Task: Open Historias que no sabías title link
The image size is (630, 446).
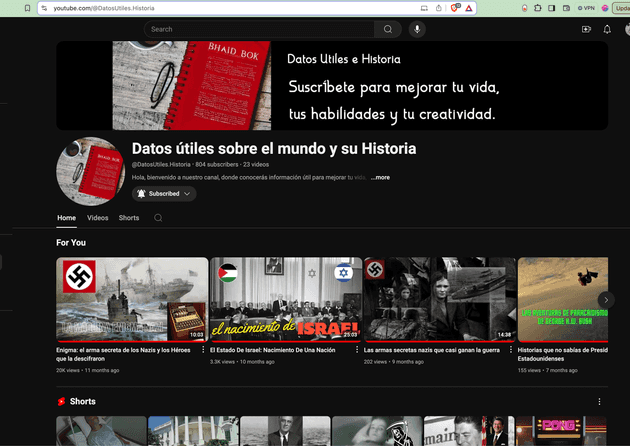Action: pos(562,354)
